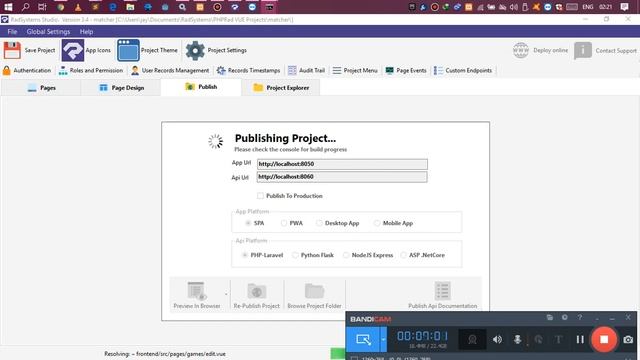The image size is (640, 360).
Task: Open User Records Management
Action: 170,70
